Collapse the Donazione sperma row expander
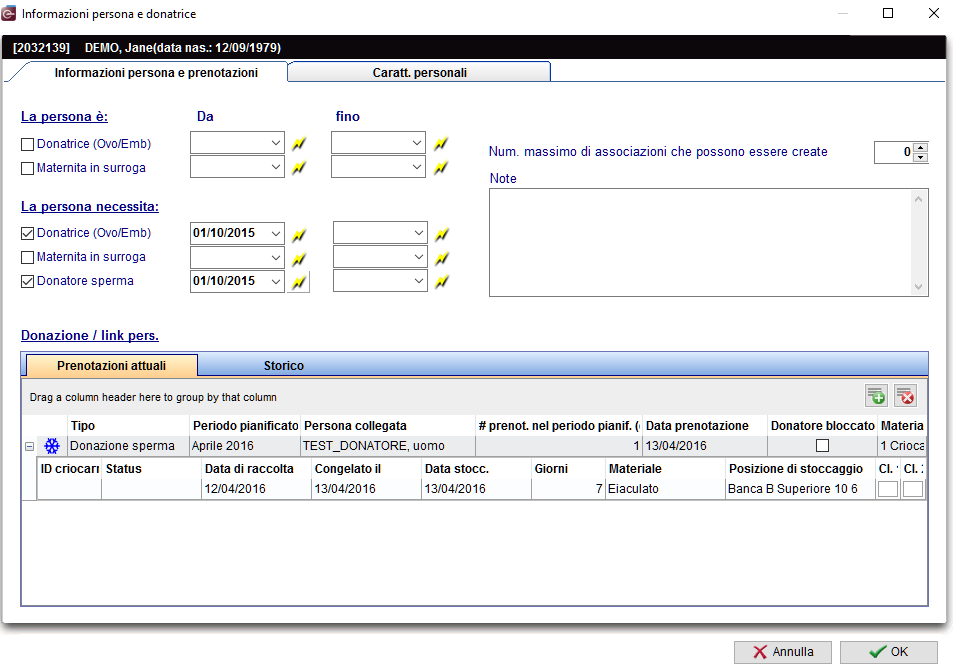Viewport: 953px width, 668px height. 29,446
